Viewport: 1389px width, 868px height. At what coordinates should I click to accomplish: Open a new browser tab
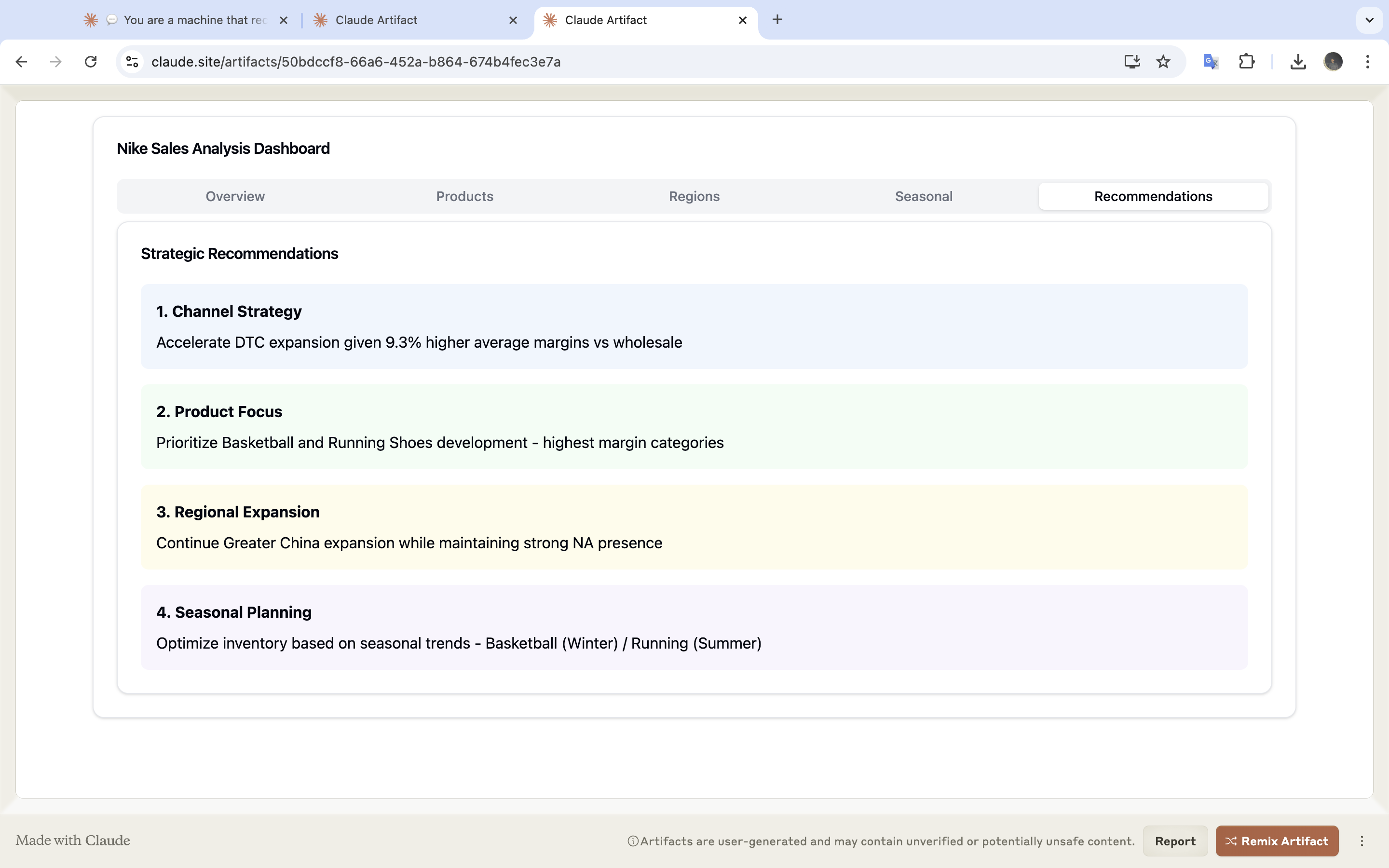(x=777, y=20)
